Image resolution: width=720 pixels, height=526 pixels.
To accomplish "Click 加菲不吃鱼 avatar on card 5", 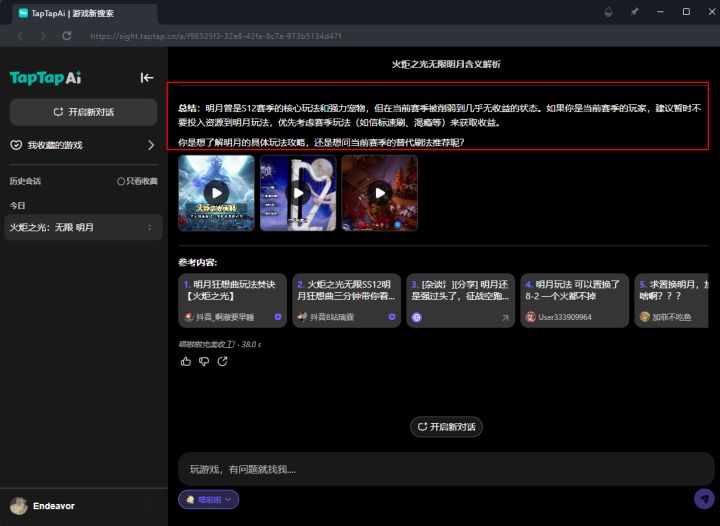I will pyautogui.click(x=645, y=317).
